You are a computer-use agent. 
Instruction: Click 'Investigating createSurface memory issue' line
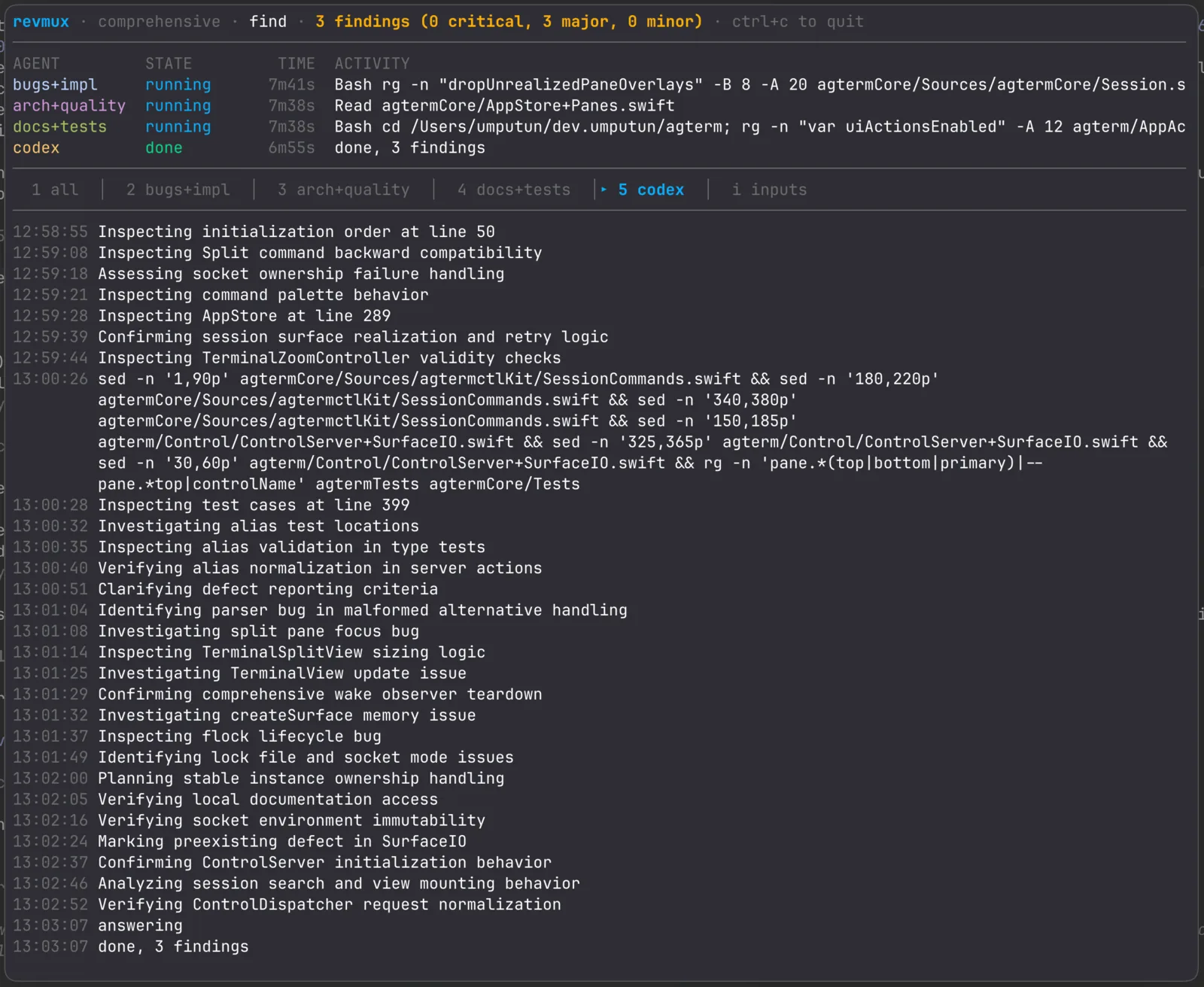[287, 715]
